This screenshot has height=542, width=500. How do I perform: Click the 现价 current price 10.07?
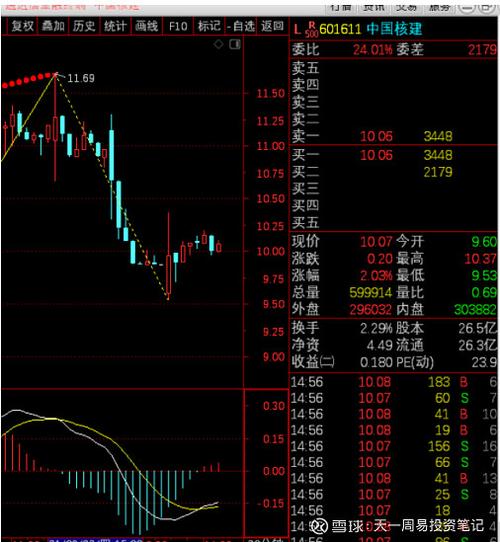(x=376, y=241)
